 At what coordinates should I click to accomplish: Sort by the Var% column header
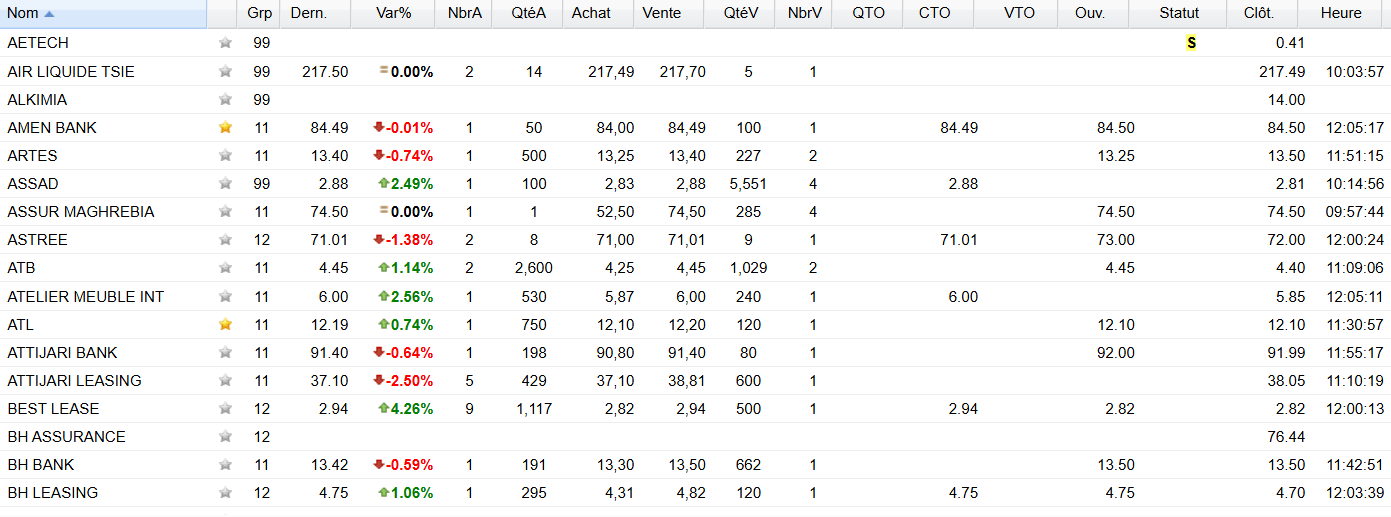click(x=394, y=13)
